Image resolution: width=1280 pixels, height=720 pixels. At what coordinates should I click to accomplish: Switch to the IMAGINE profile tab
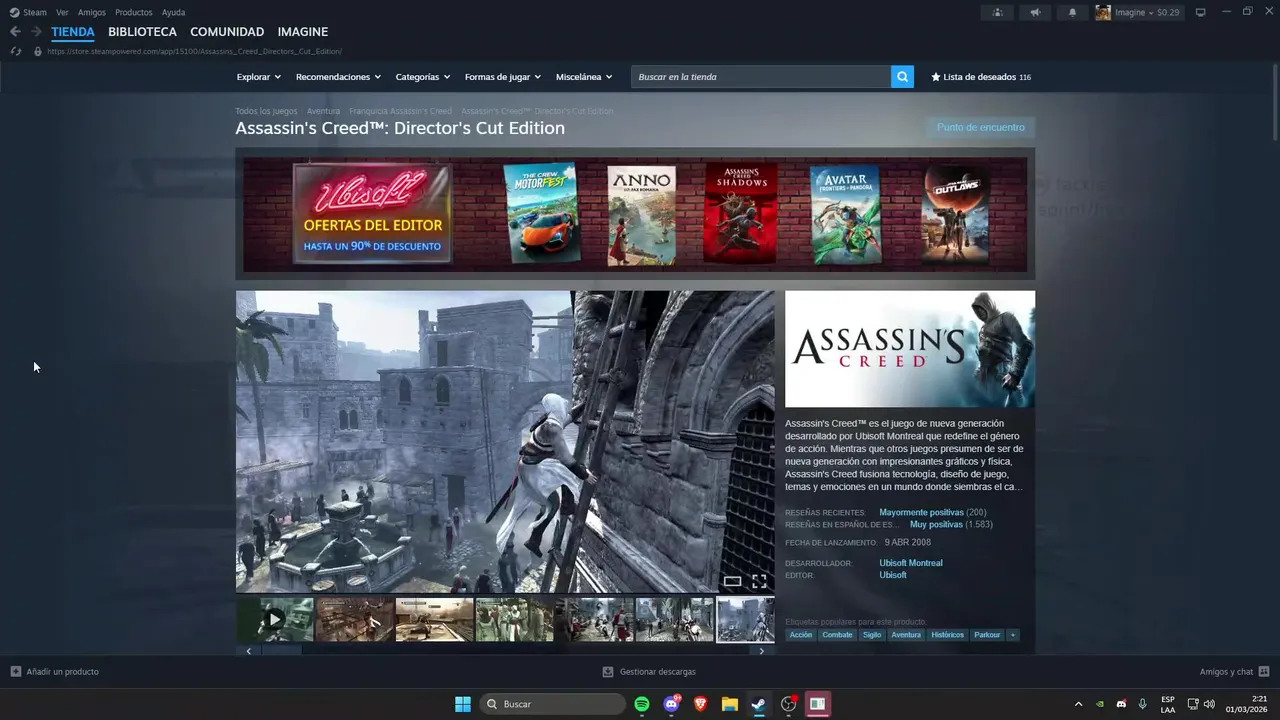[303, 32]
